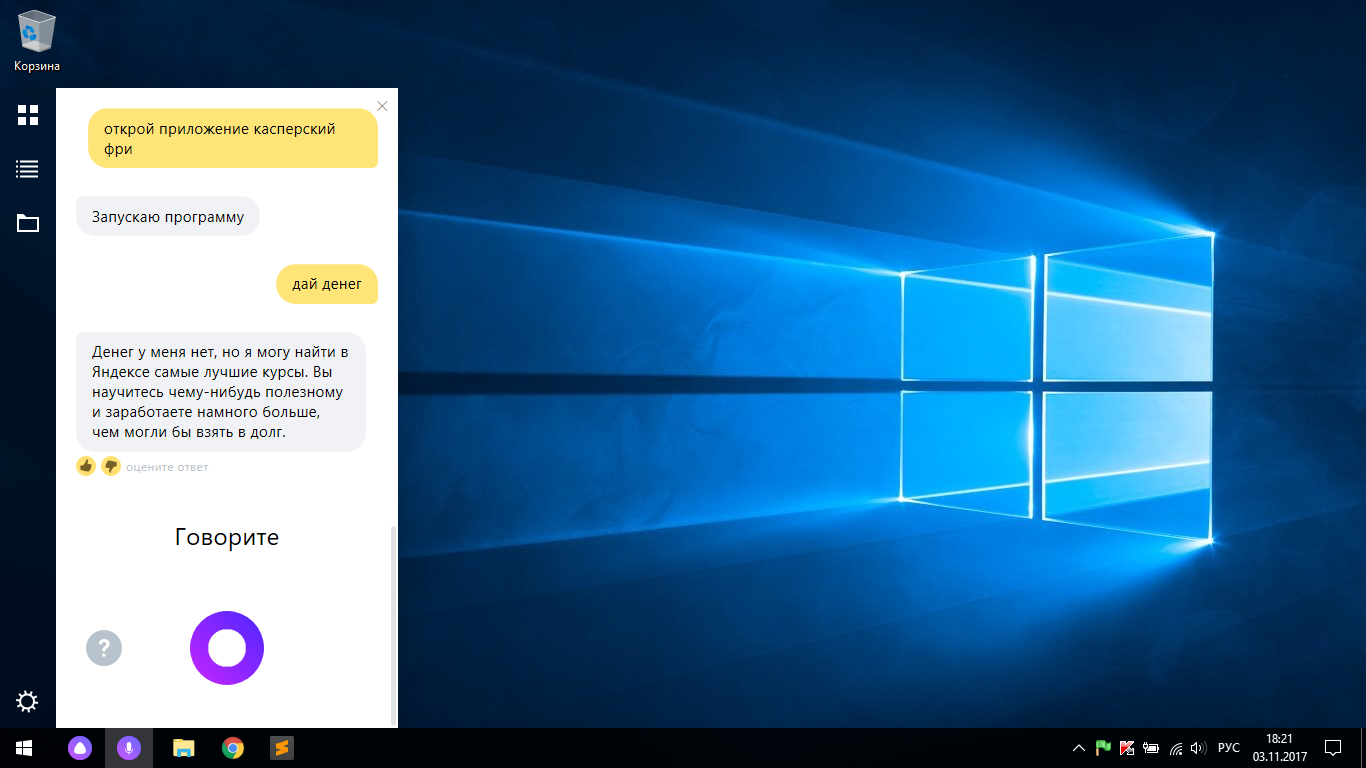The height and width of the screenshot is (768, 1366).
Task: Open the volume control in system tray
Action: 1198,748
